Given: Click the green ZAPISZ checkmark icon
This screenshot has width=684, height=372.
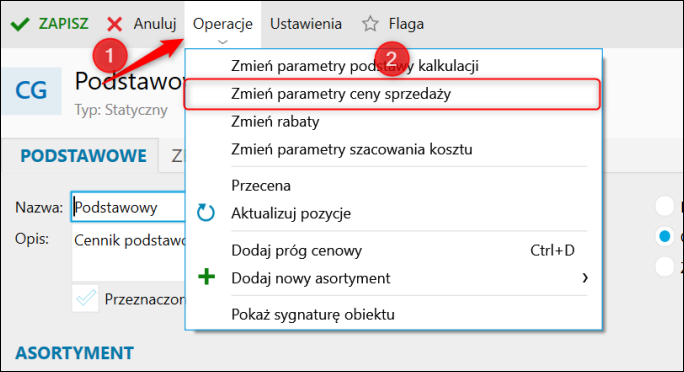Looking at the screenshot, I should point(20,24).
